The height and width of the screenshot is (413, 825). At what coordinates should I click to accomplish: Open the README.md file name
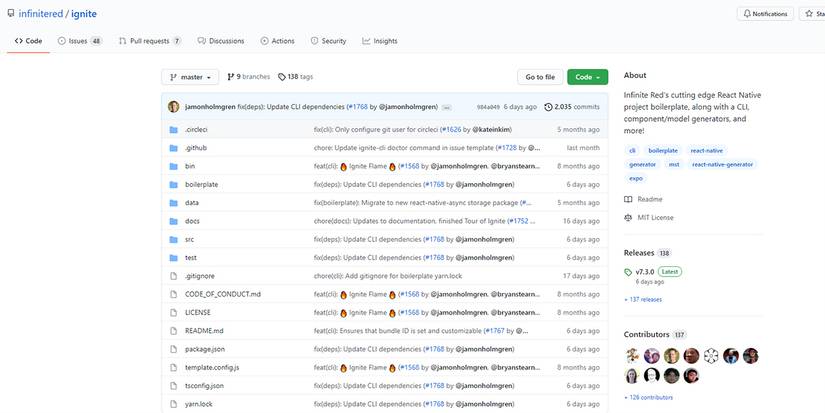coord(204,331)
